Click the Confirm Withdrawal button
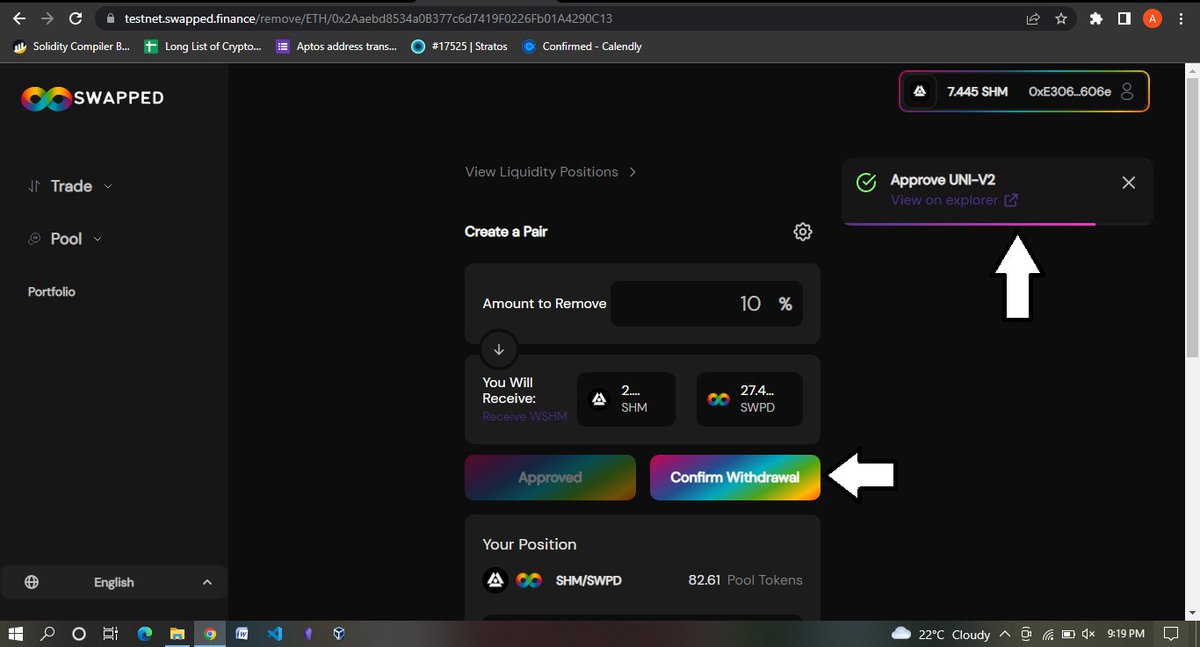Screen dimensions: 1200x647 click(x=735, y=478)
